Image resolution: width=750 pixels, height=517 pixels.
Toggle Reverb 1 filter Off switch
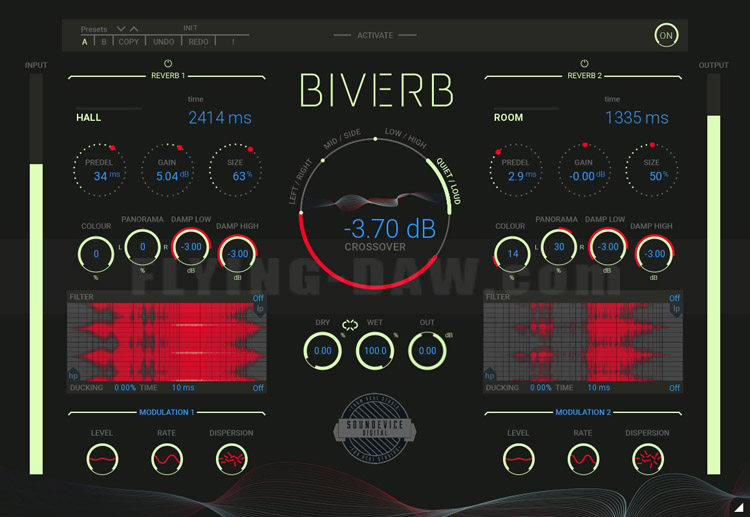[x=258, y=298]
